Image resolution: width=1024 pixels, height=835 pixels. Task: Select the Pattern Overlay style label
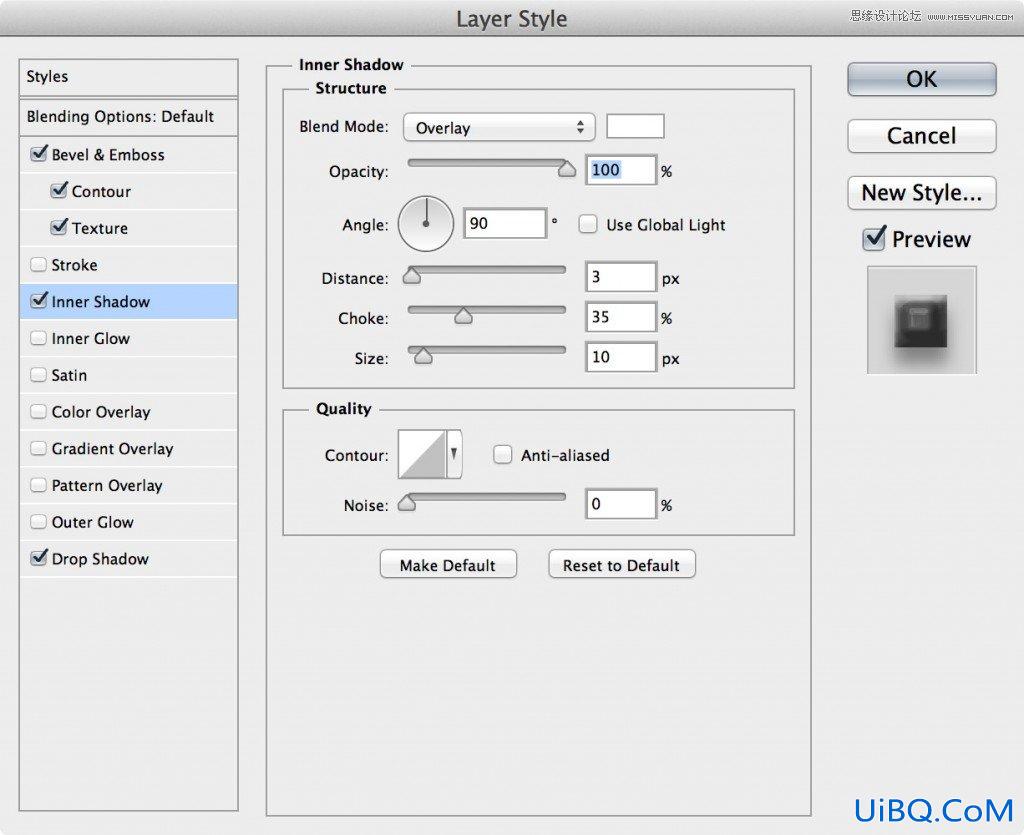(x=107, y=485)
